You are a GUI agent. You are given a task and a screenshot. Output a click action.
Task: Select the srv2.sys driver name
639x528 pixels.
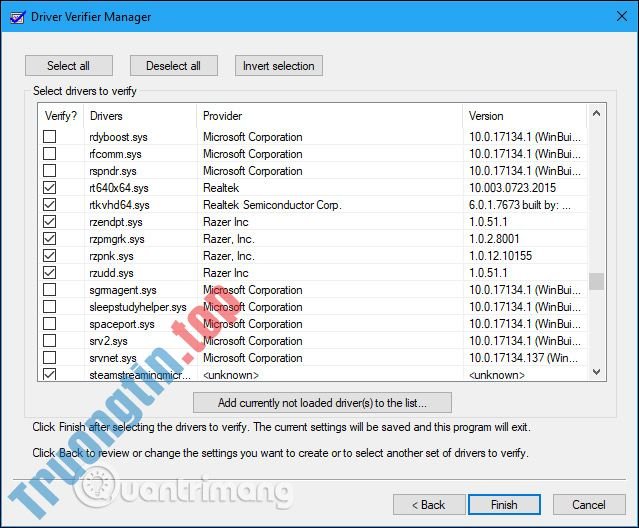(108, 341)
